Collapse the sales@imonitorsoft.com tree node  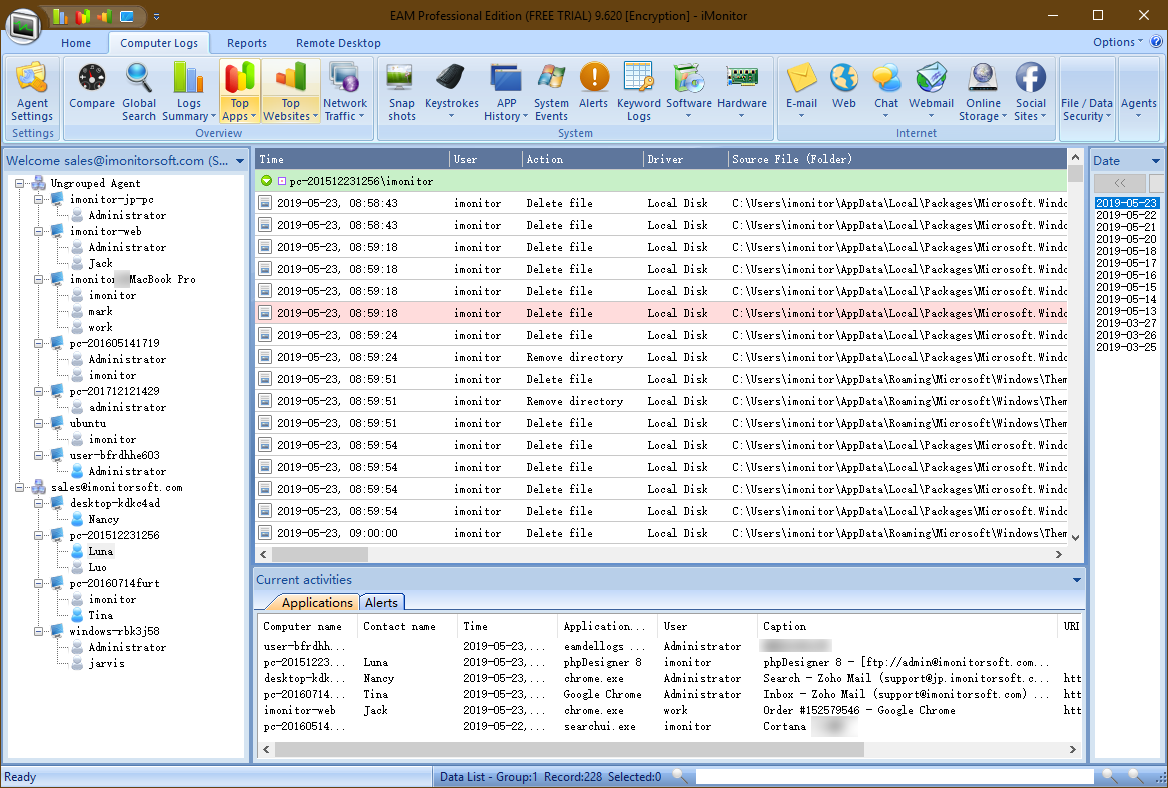coord(20,487)
